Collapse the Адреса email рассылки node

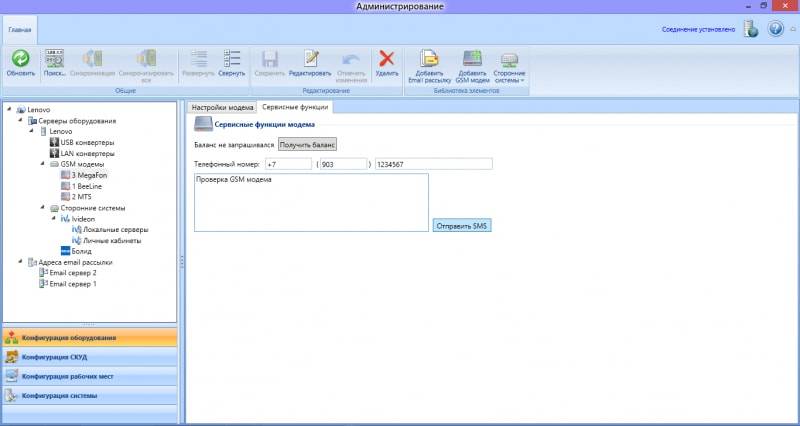20,262
